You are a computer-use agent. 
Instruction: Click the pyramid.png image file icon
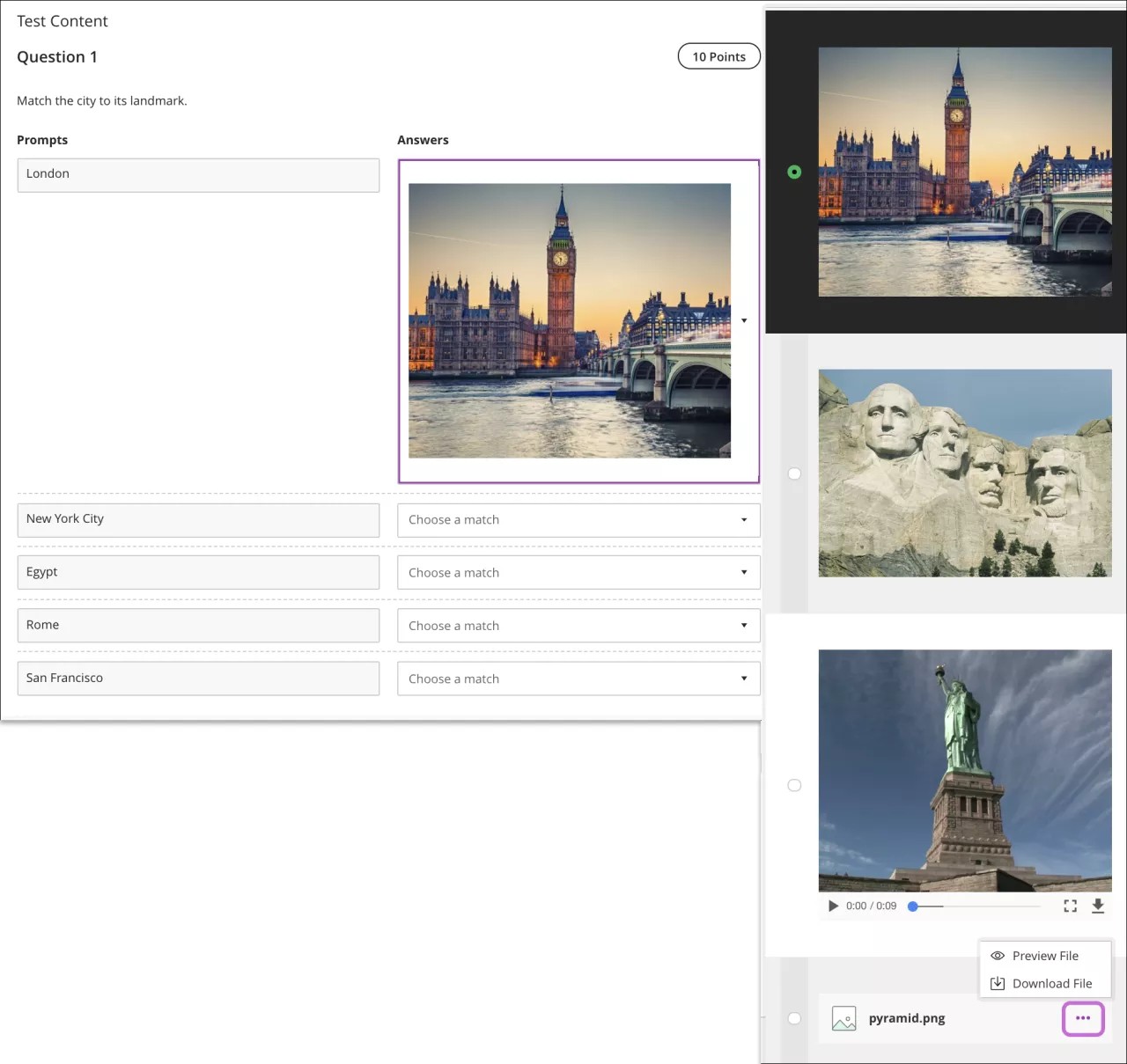[843, 1018]
